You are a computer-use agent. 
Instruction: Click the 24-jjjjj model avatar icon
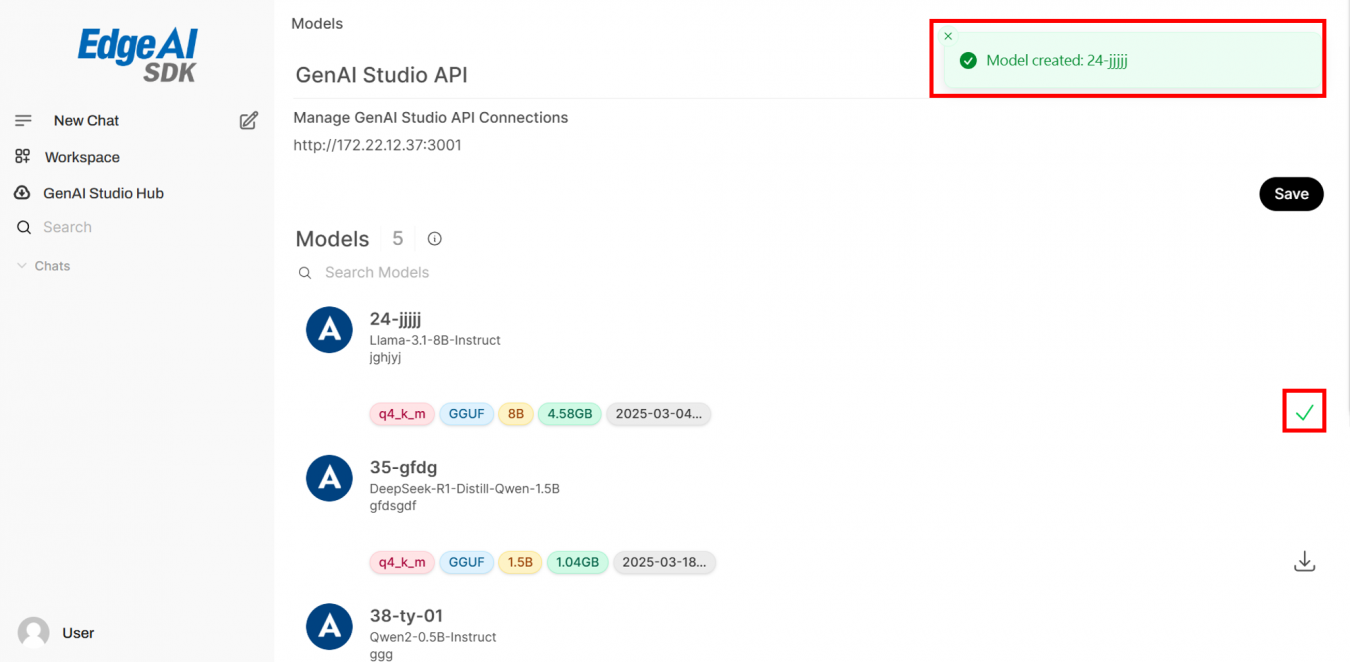pos(329,329)
